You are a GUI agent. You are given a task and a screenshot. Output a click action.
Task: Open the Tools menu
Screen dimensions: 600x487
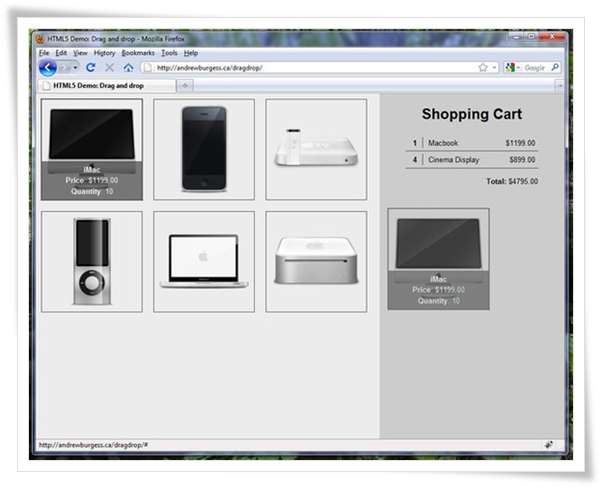pos(169,53)
